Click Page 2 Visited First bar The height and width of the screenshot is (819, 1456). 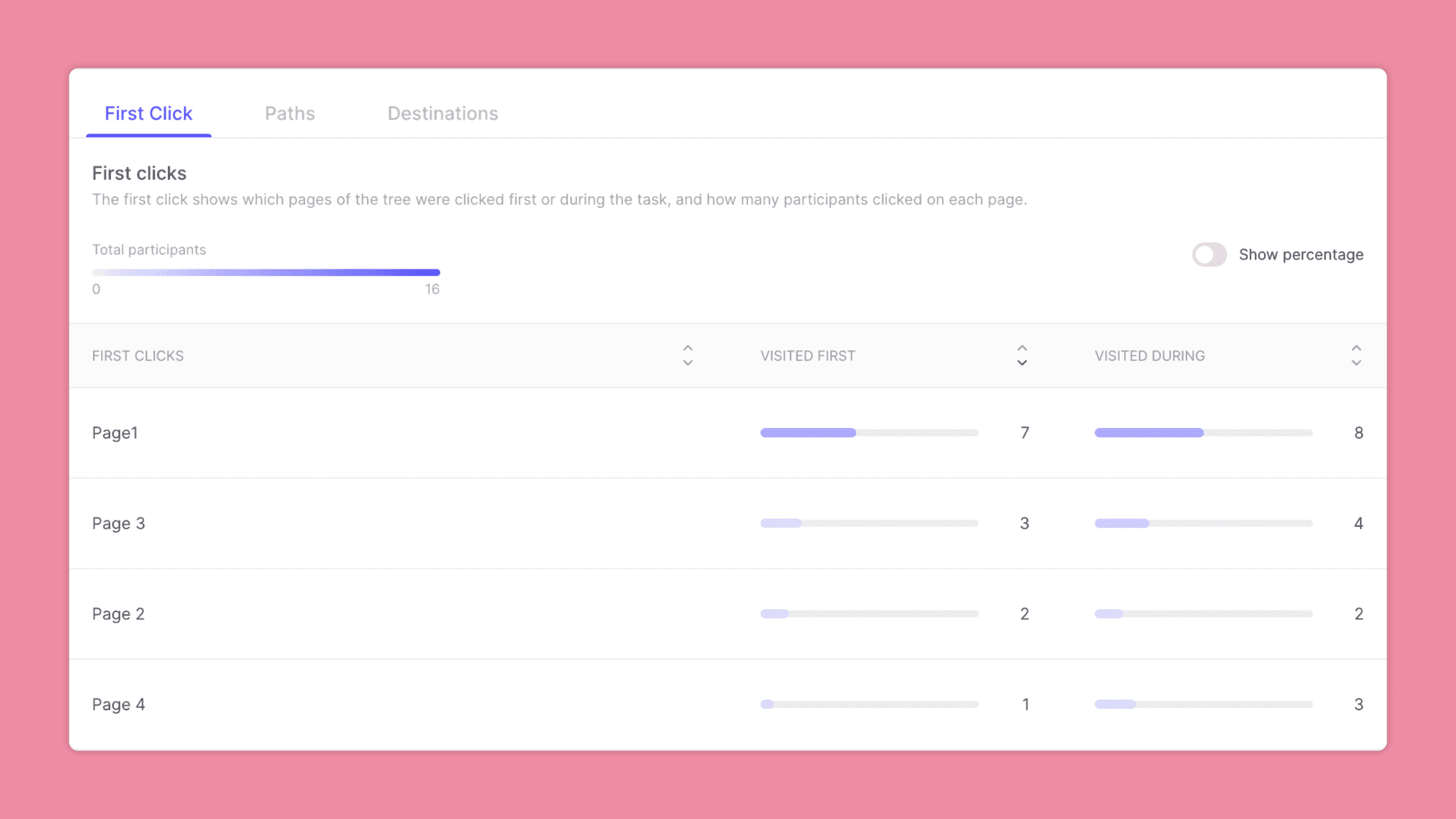click(869, 614)
